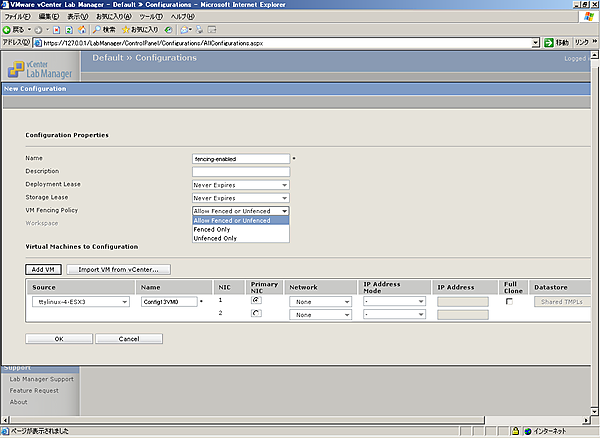Click the Add VM button
Image resolution: width=600 pixels, height=438 pixels.
point(42,269)
